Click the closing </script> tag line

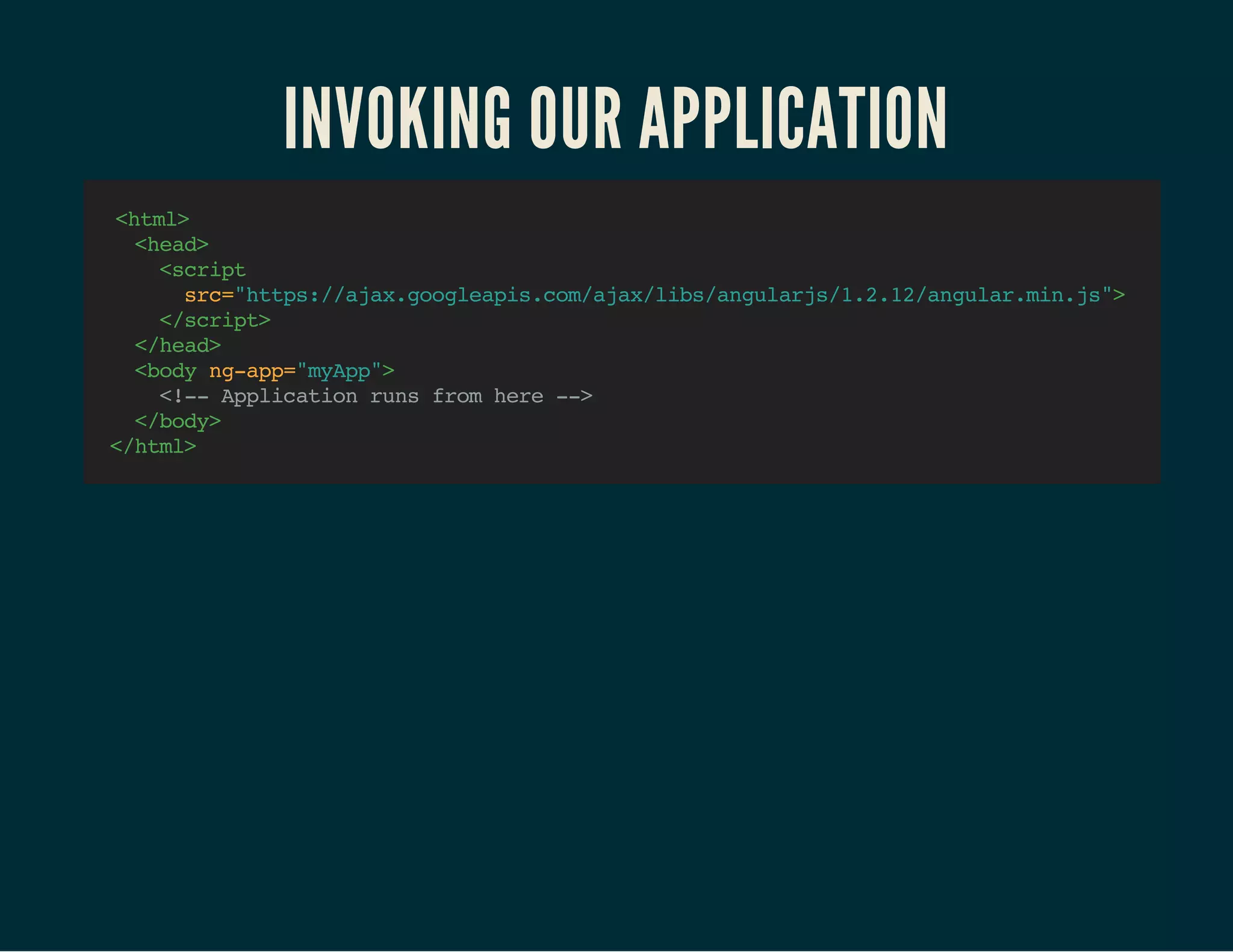coord(215,320)
